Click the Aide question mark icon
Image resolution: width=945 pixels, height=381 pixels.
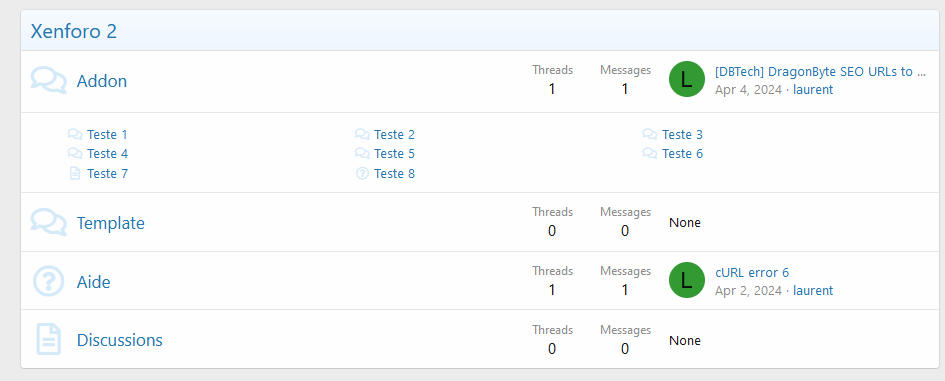point(48,282)
